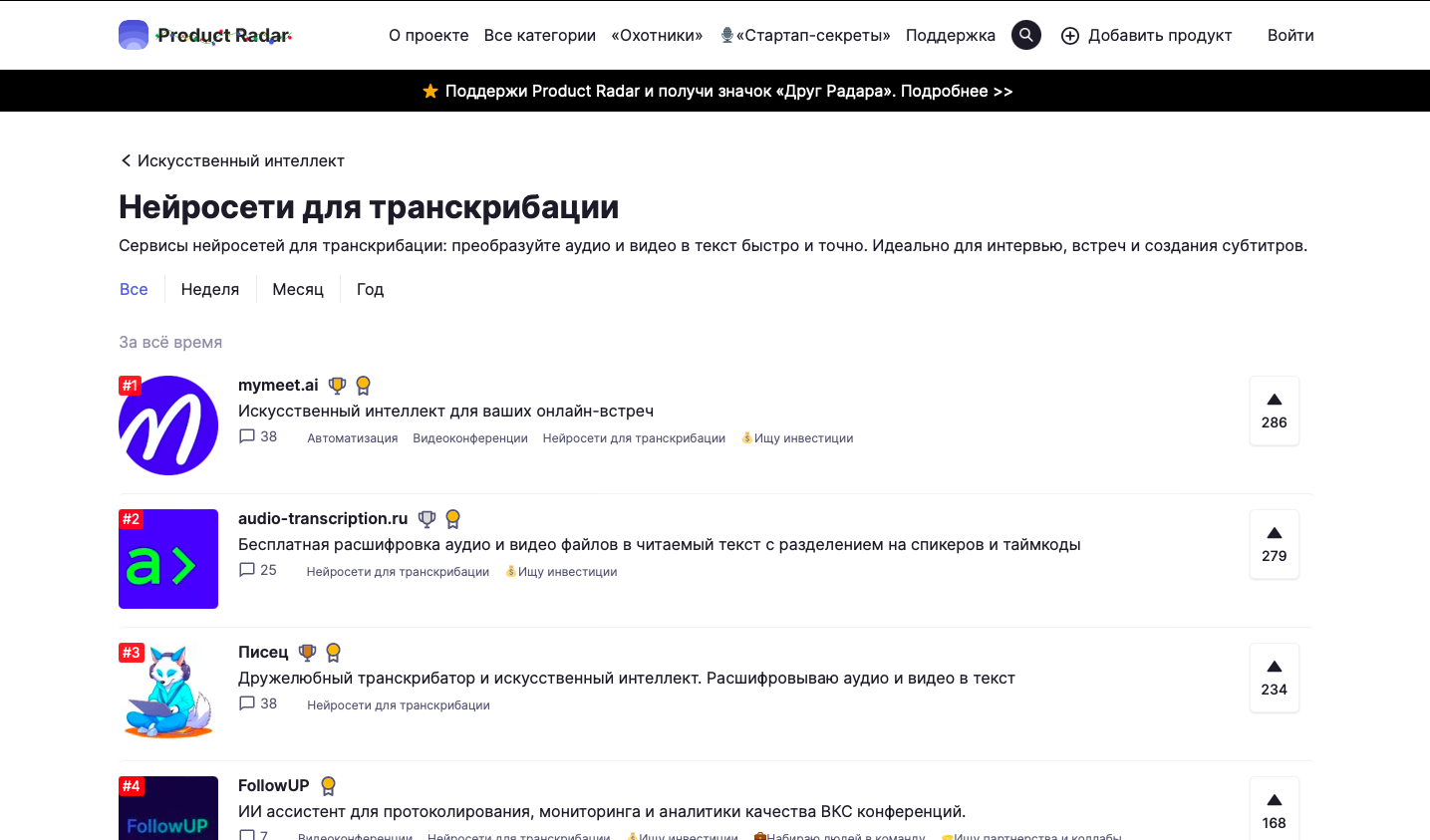Upvote mymeet.ai with the arrow
The image size is (1430, 840).
(1275, 400)
